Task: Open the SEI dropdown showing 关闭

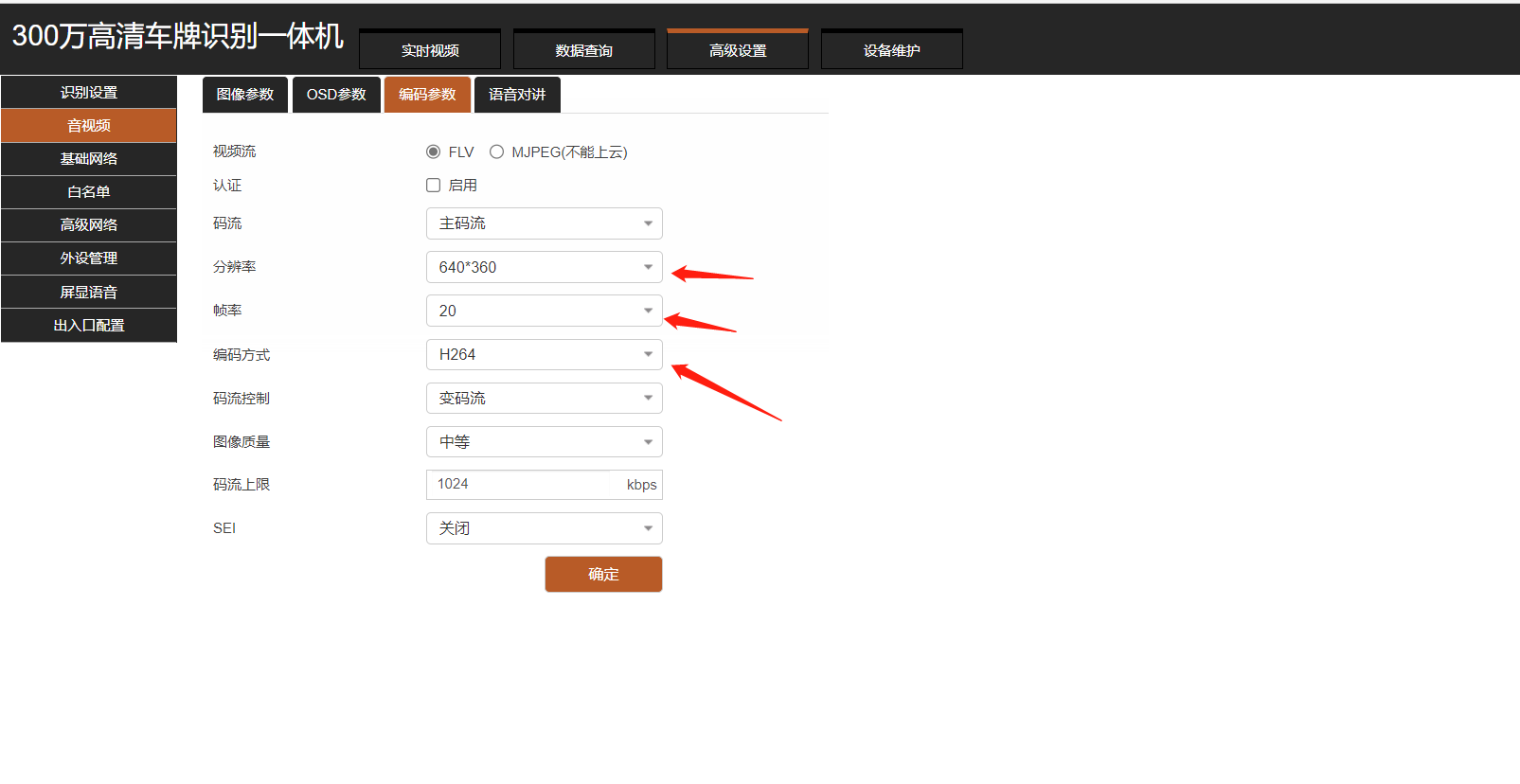Action: [545, 528]
